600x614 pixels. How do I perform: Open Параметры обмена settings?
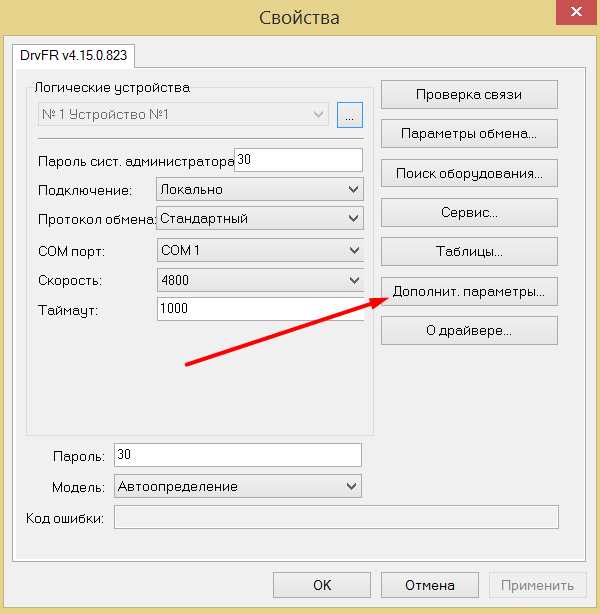469,134
